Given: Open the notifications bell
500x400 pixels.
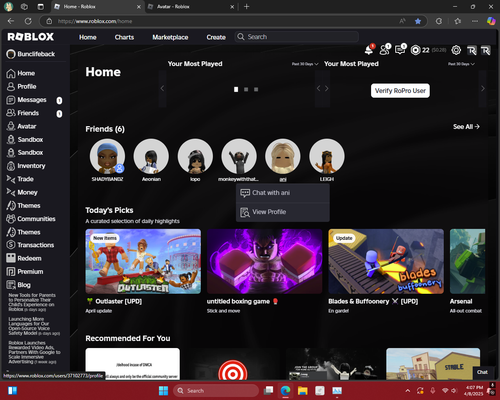Looking at the screenshot, I should tap(369, 50).
